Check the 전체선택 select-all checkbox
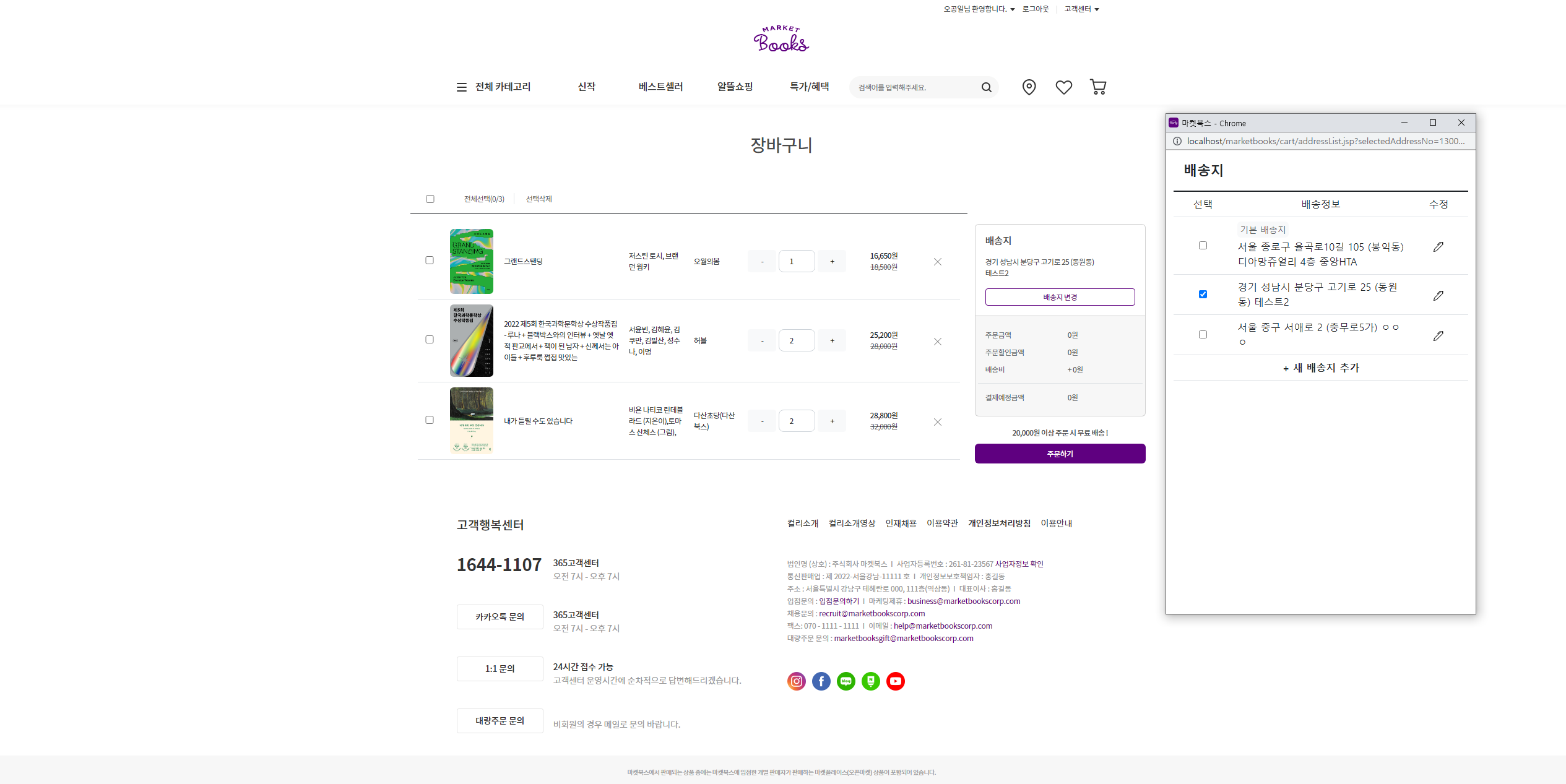The height and width of the screenshot is (784, 1566). pyautogui.click(x=430, y=199)
